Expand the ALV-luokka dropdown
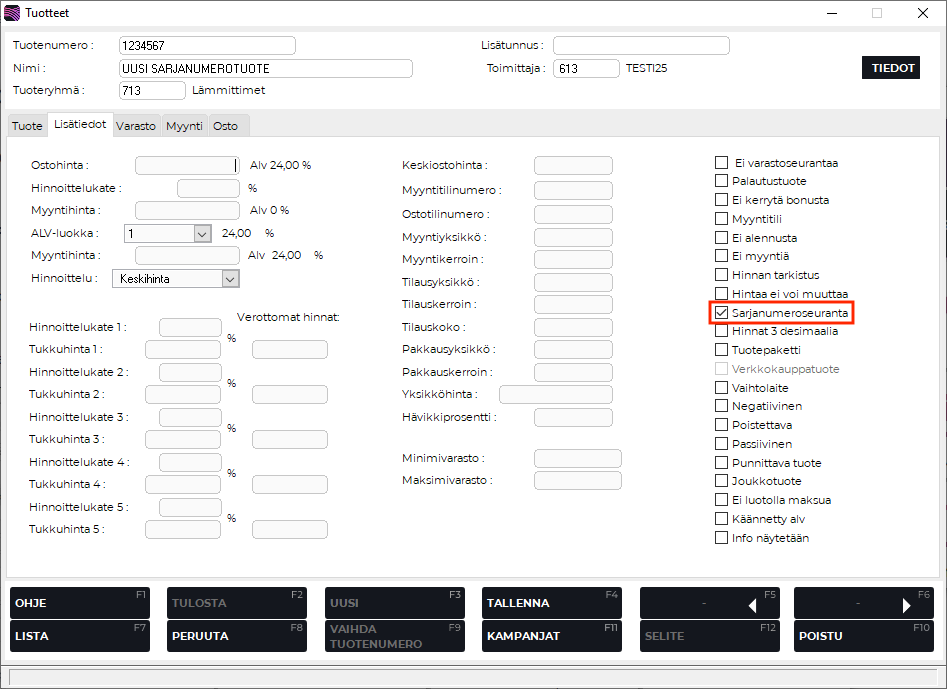 point(202,233)
